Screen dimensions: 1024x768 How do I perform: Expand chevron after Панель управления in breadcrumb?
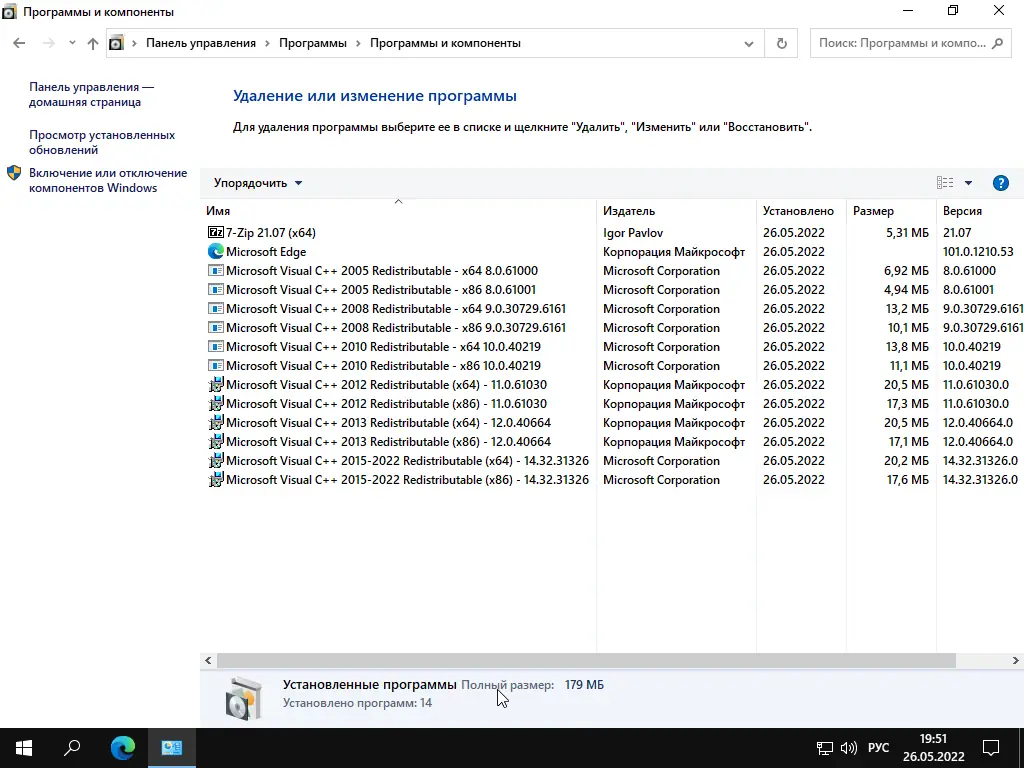click(267, 43)
